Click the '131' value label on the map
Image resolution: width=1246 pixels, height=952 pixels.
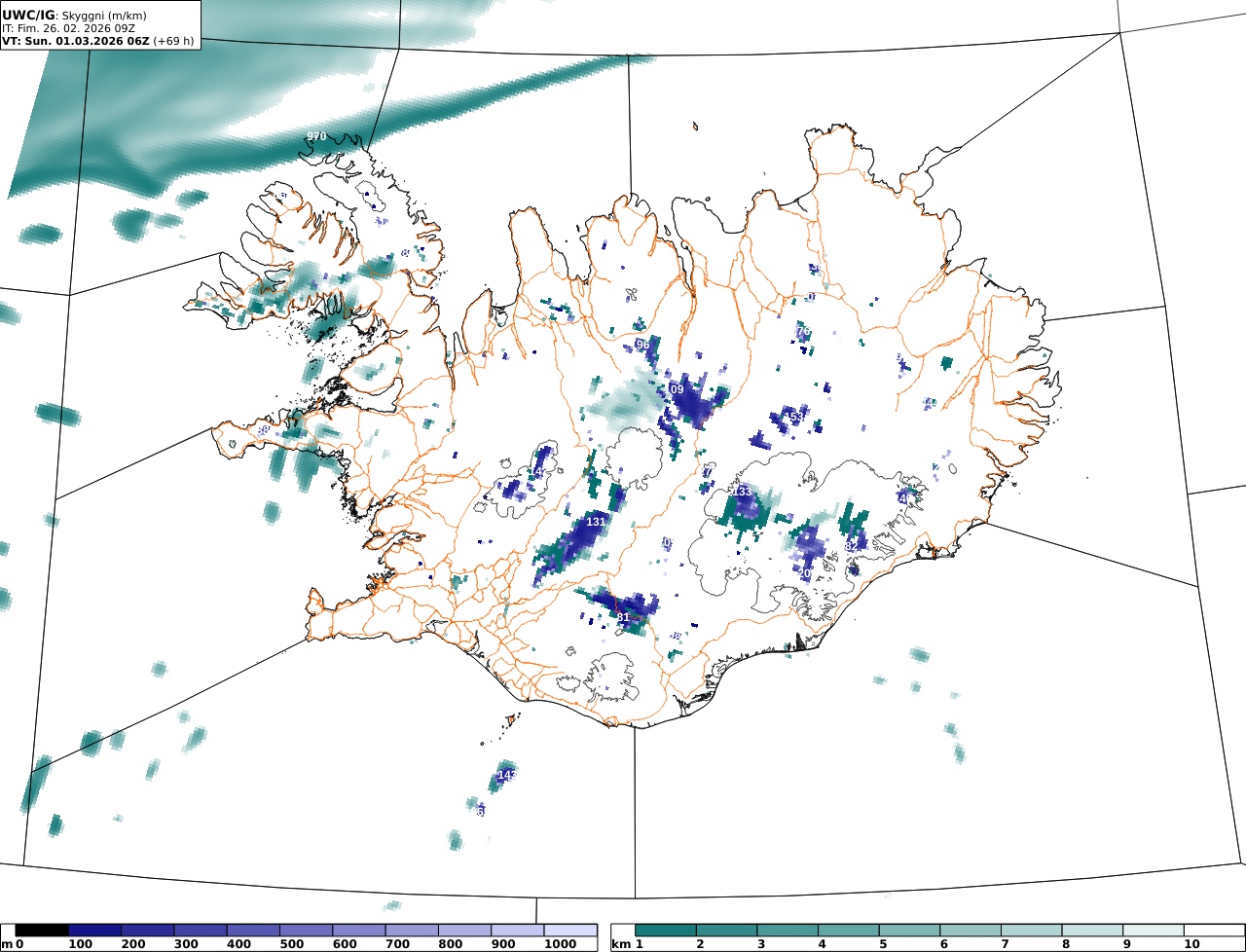pyautogui.click(x=596, y=522)
